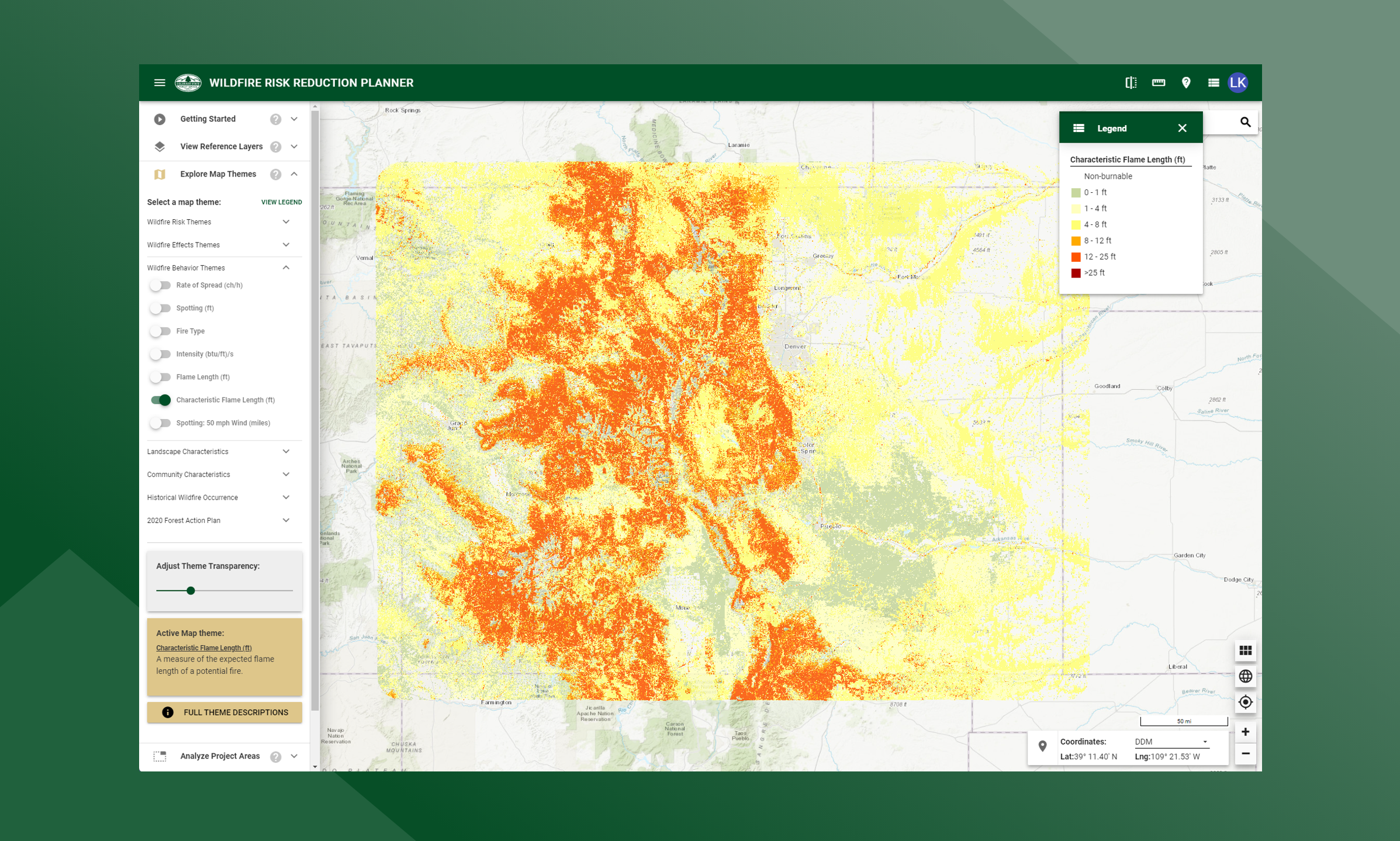Screen dimensions: 1400x841
Task: Click the Analyze Project Areas selection icon
Action: pyautogui.click(x=160, y=756)
